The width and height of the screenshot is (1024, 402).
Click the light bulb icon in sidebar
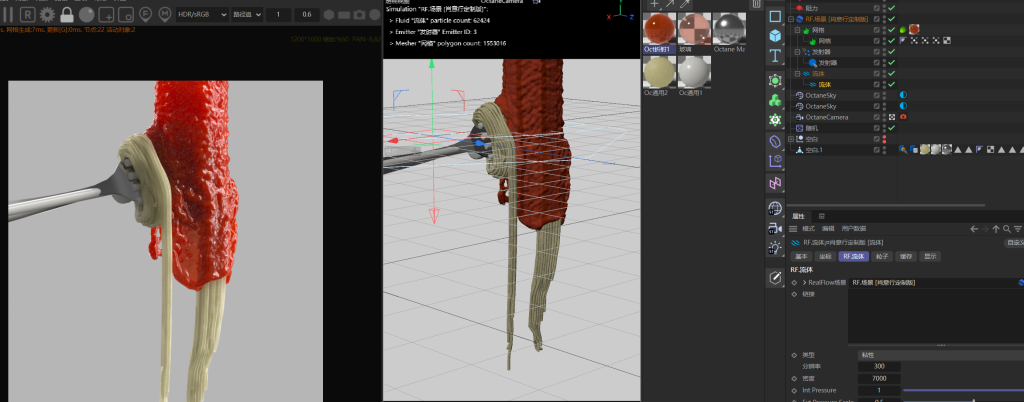(775, 247)
